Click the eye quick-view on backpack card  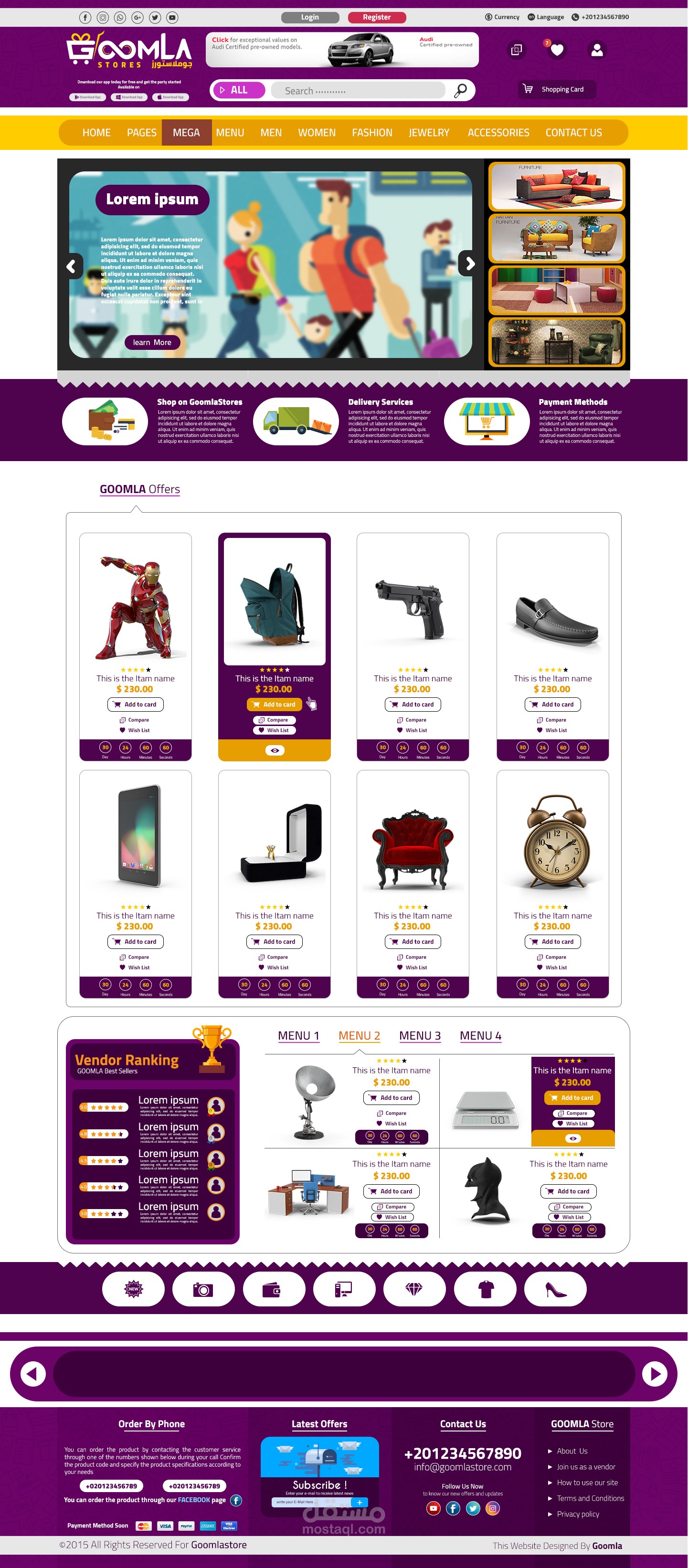tap(275, 750)
